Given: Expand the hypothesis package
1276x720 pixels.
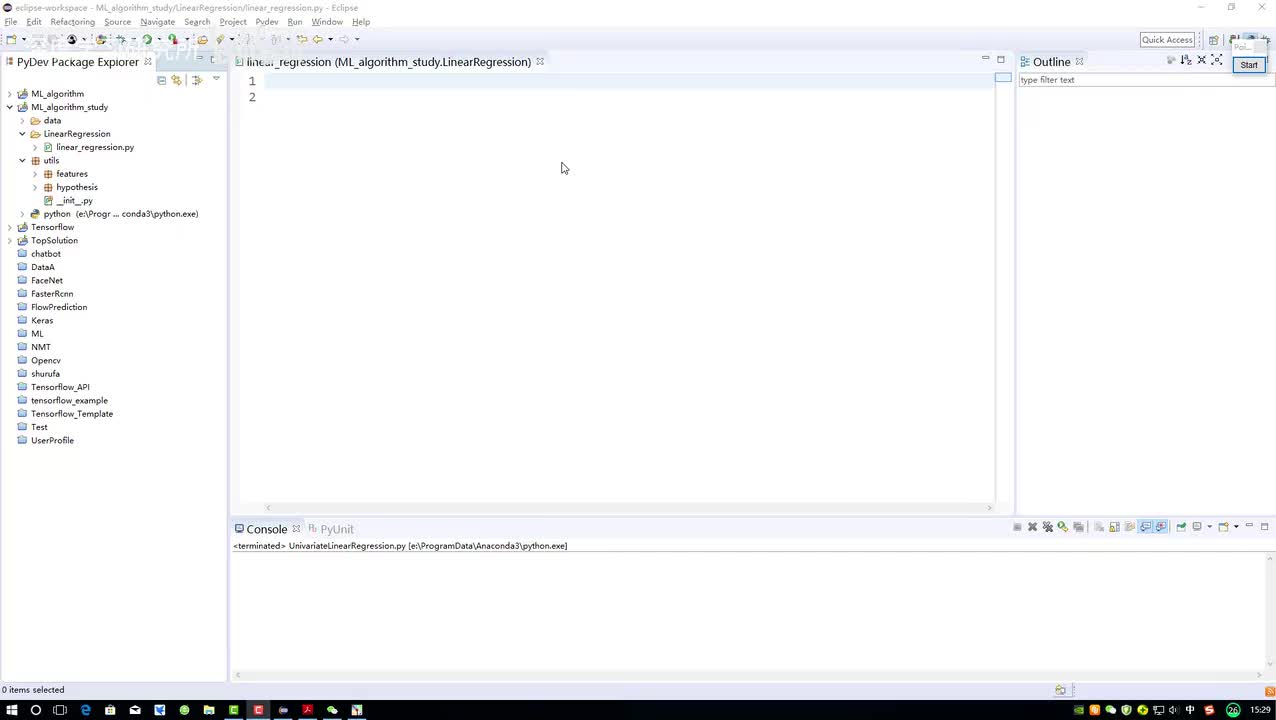Looking at the screenshot, I should click(x=35, y=187).
